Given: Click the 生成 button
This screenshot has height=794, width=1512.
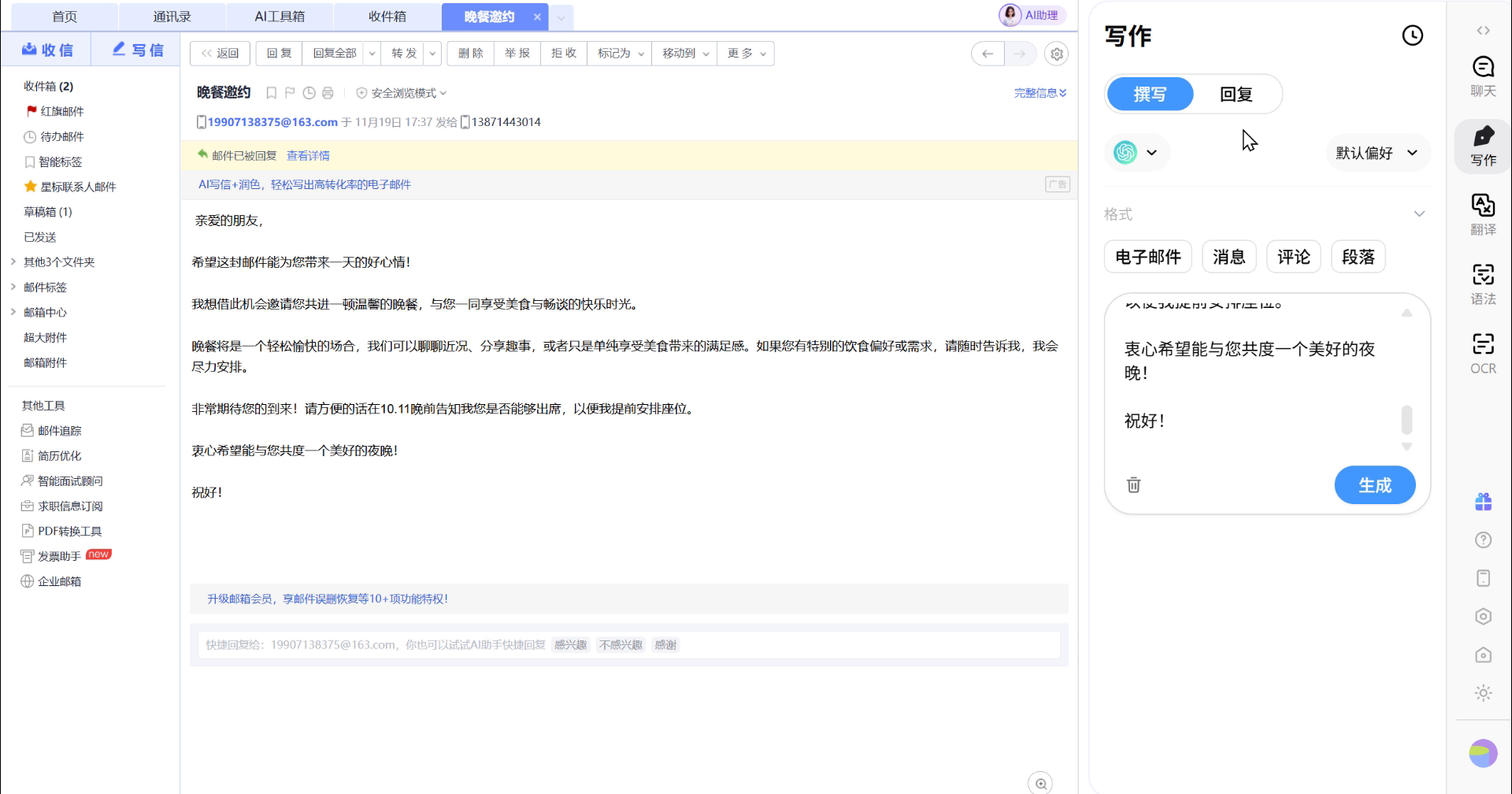Looking at the screenshot, I should (1374, 485).
